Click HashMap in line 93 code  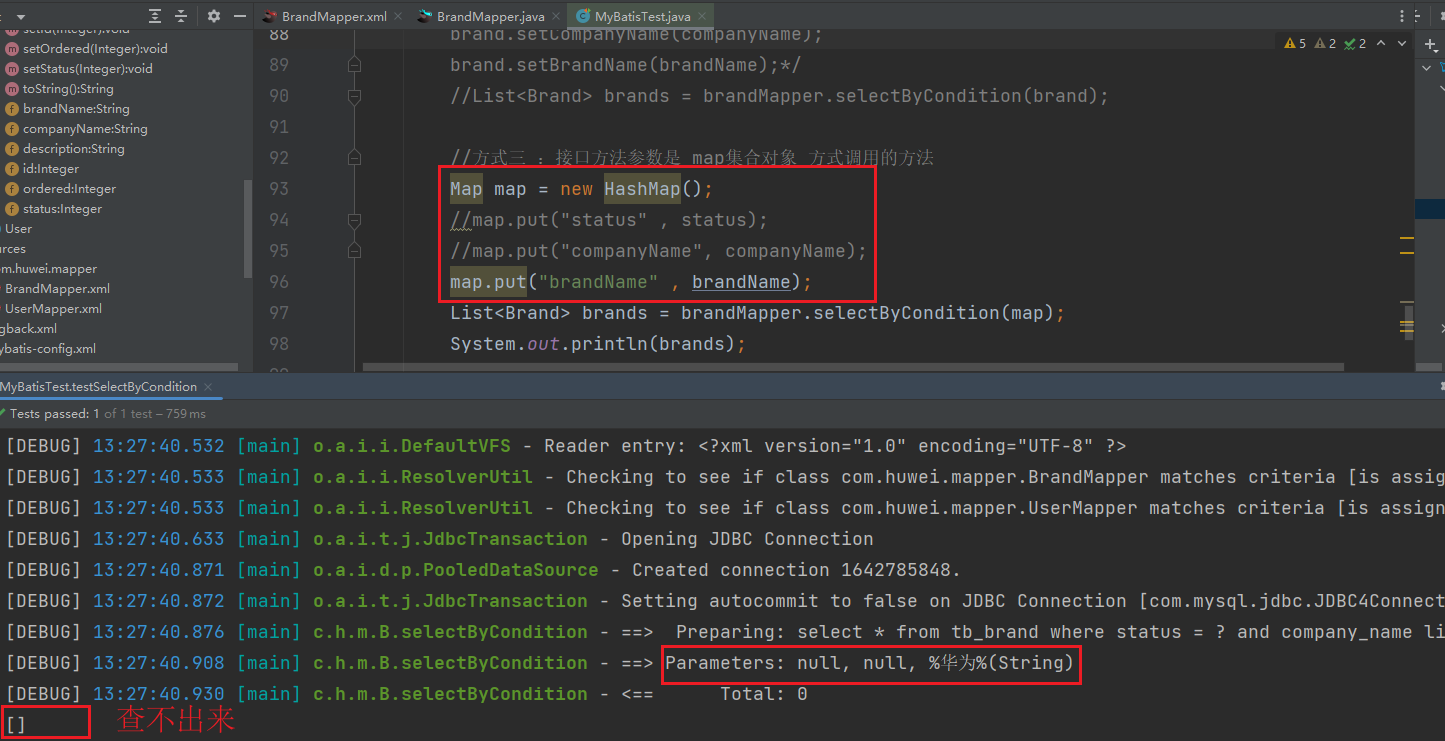tap(642, 189)
